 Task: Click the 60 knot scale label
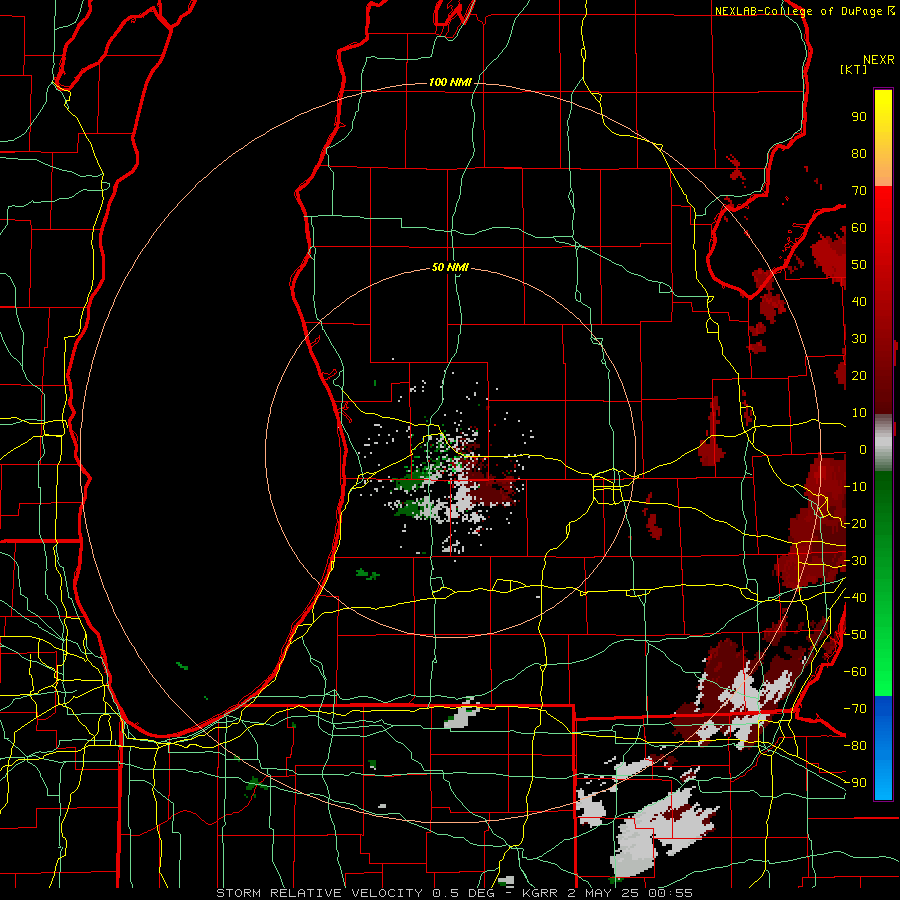[859, 227]
